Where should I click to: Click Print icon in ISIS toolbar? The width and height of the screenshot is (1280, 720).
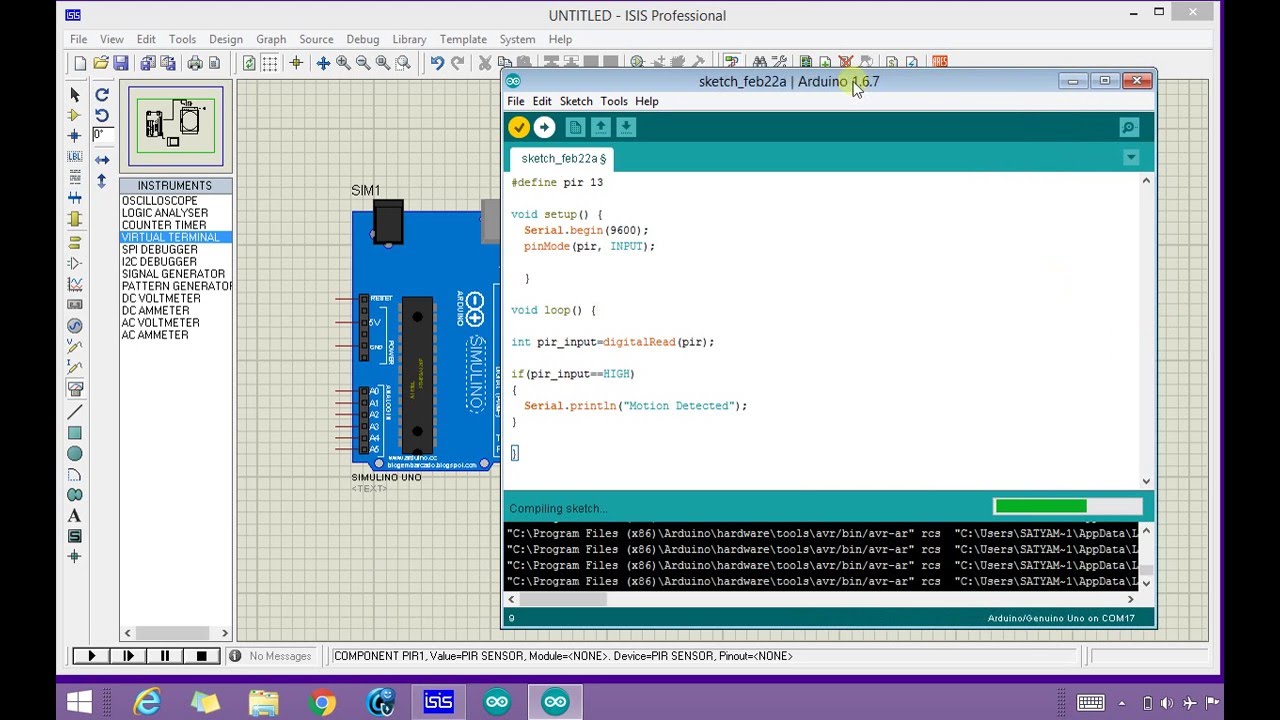coord(195,63)
